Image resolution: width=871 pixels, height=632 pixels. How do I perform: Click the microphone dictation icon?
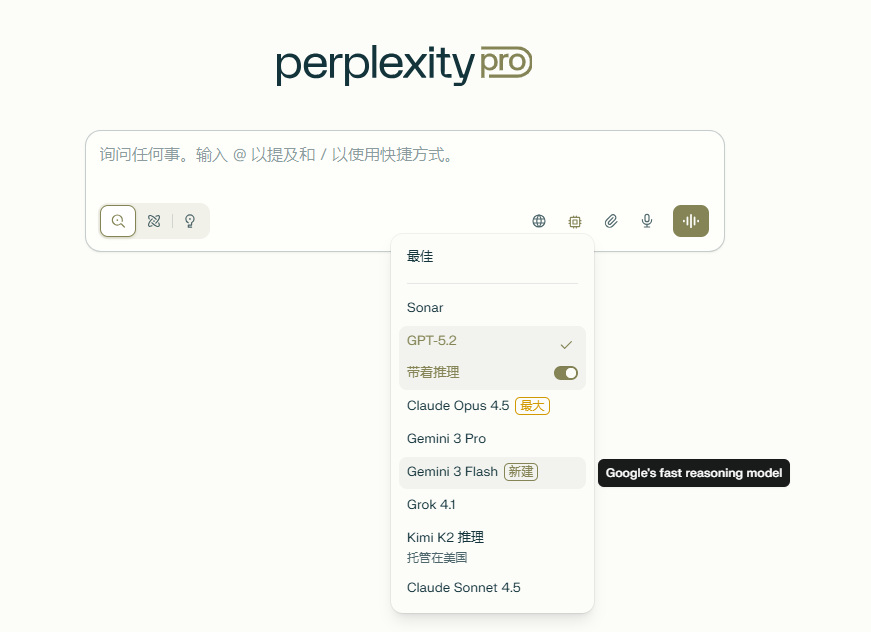(646, 221)
